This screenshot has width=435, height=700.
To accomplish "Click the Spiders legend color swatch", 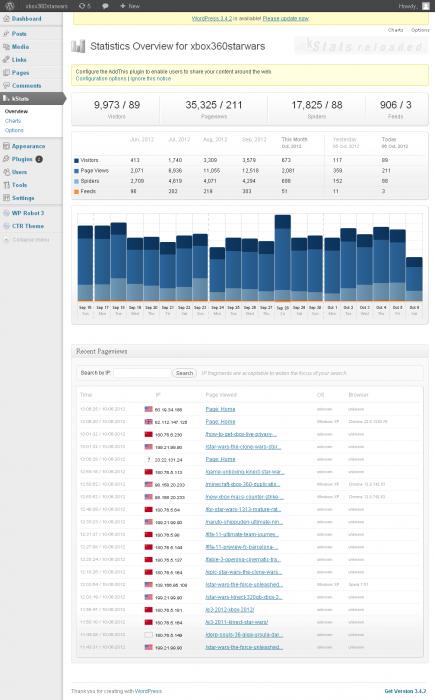I will point(76,181).
